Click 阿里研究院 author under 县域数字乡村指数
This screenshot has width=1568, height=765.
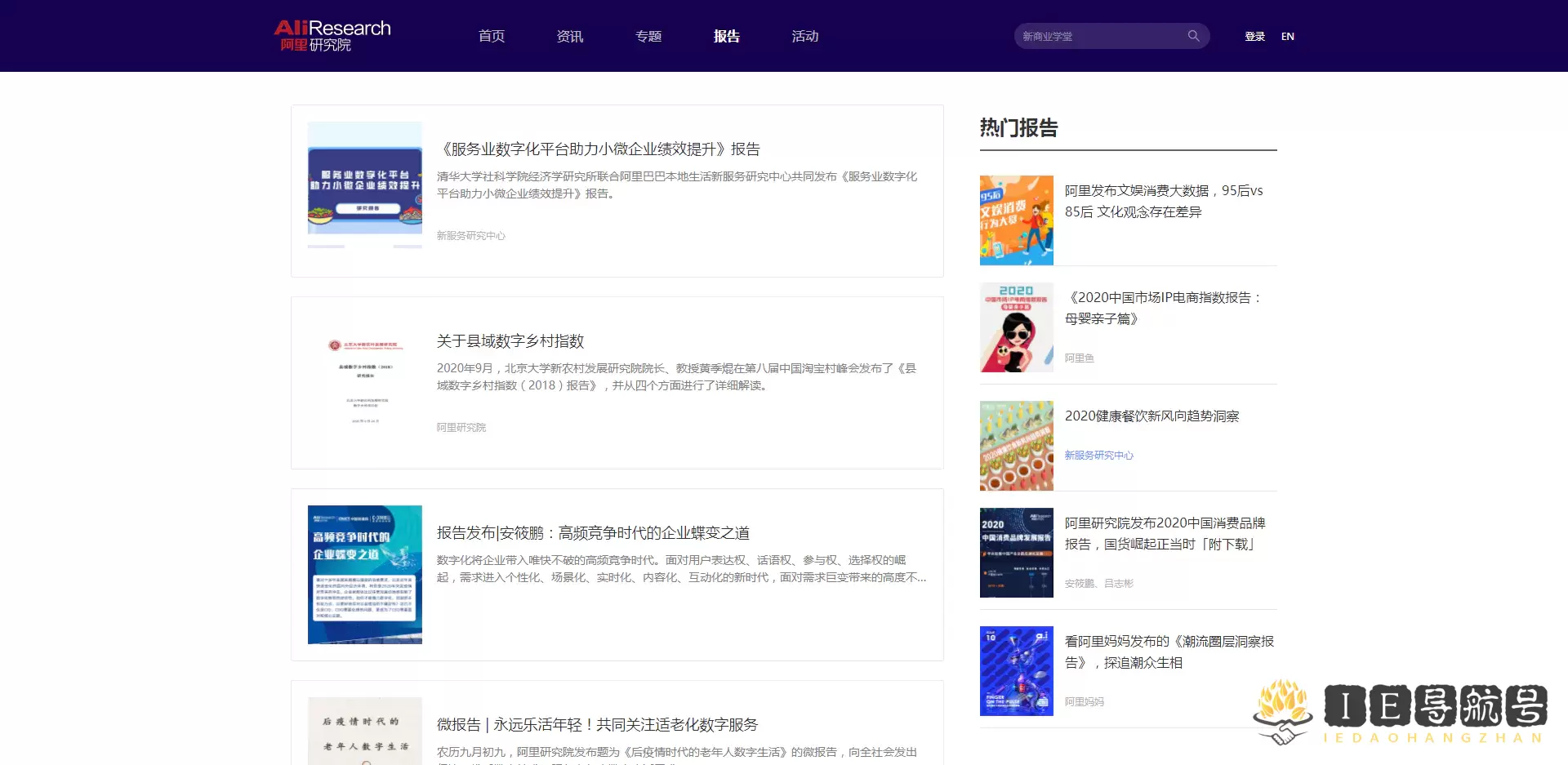pos(461,428)
